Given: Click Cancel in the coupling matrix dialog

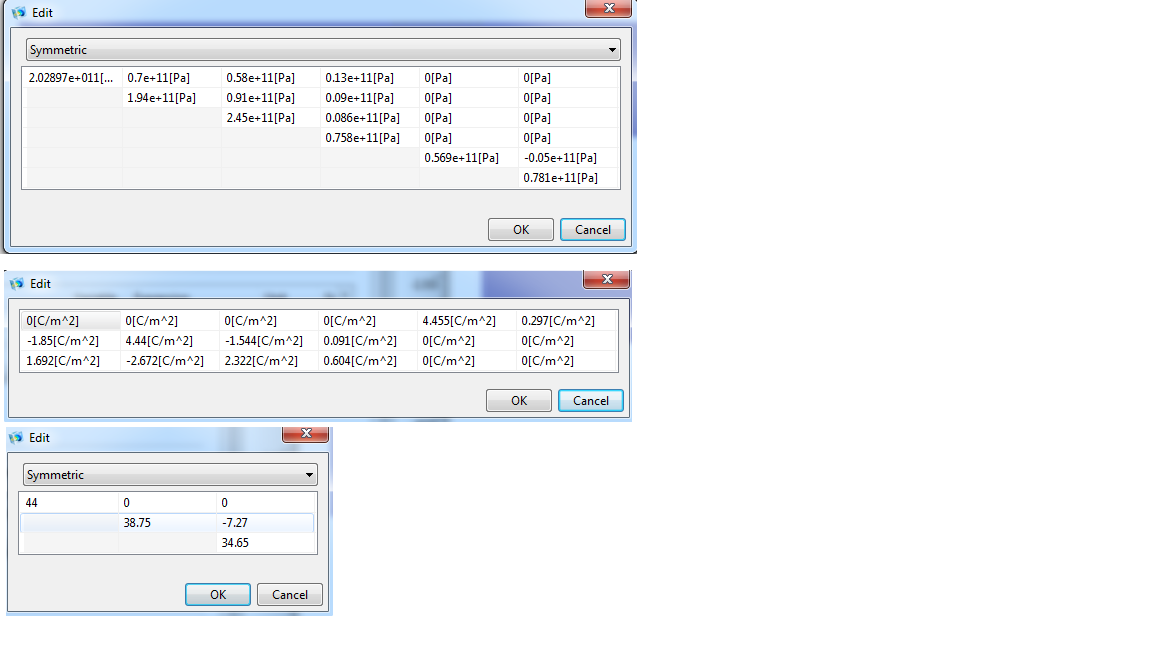Looking at the screenshot, I should coord(590,400).
